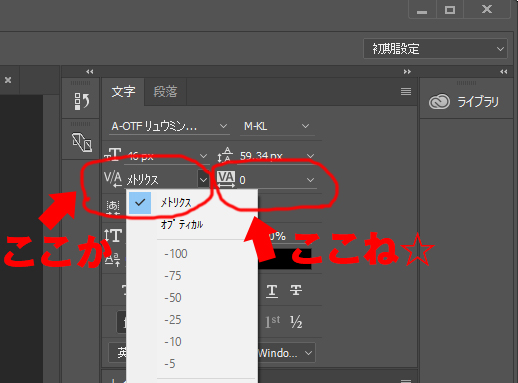Click the baseline shift icon
The height and width of the screenshot is (383, 518).
113,259
